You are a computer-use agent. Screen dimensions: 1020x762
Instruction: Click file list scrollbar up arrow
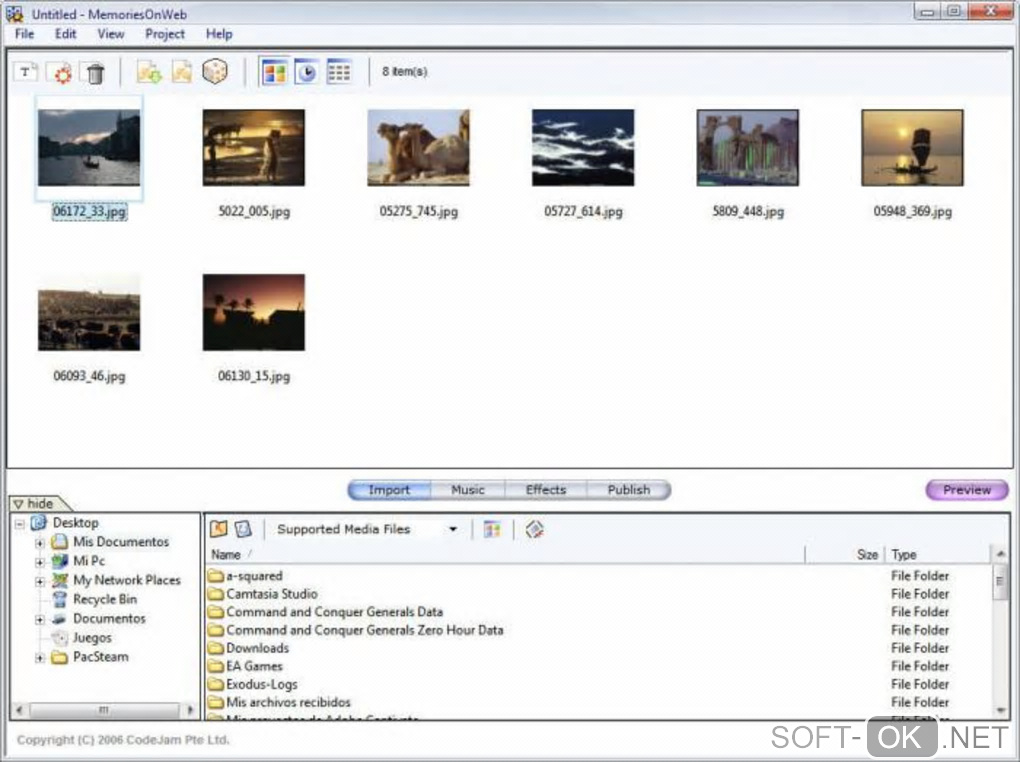(x=1000, y=554)
